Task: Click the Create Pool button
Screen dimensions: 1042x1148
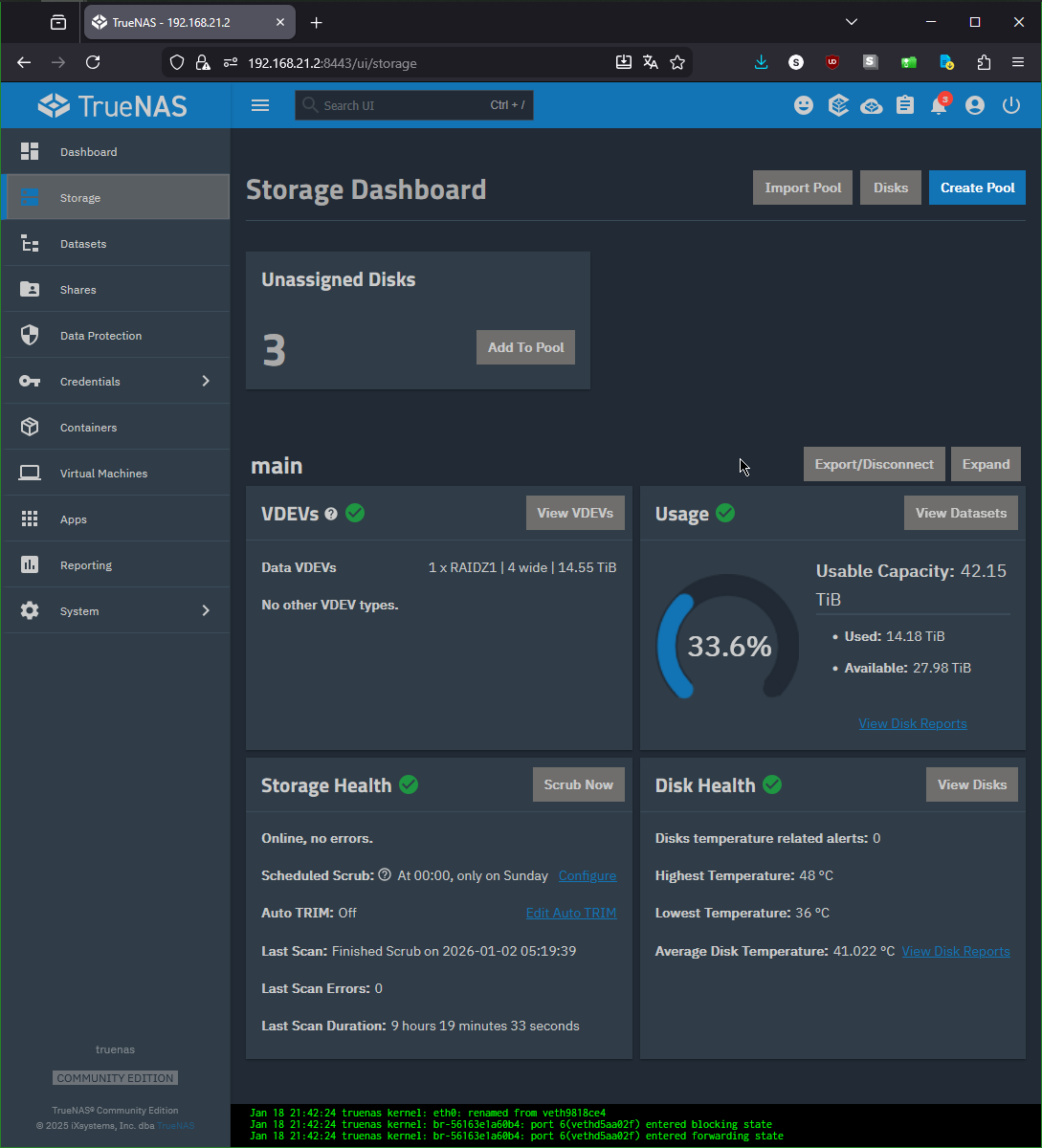Action: click(977, 188)
